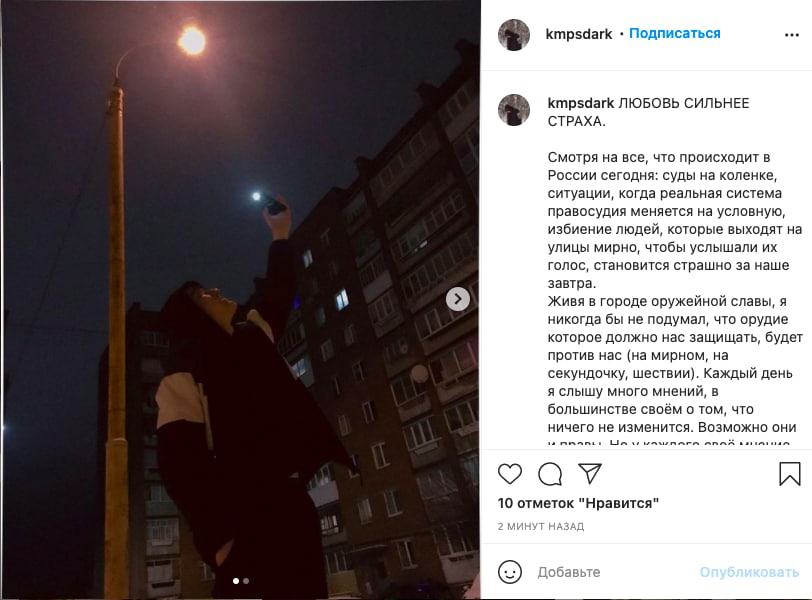
Task: Like the post with heart icon
Action: point(510,474)
